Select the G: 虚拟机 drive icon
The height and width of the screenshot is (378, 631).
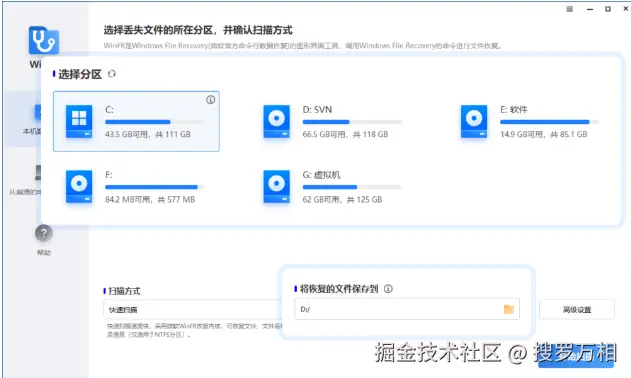[276, 186]
